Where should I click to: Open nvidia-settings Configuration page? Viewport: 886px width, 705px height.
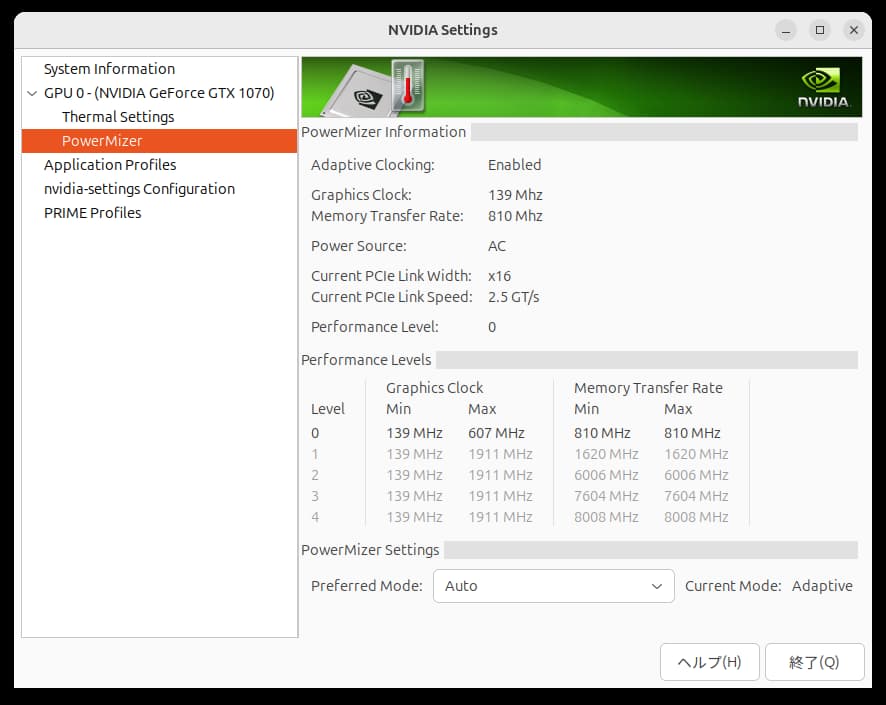pyautogui.click(x=140, y=189)
